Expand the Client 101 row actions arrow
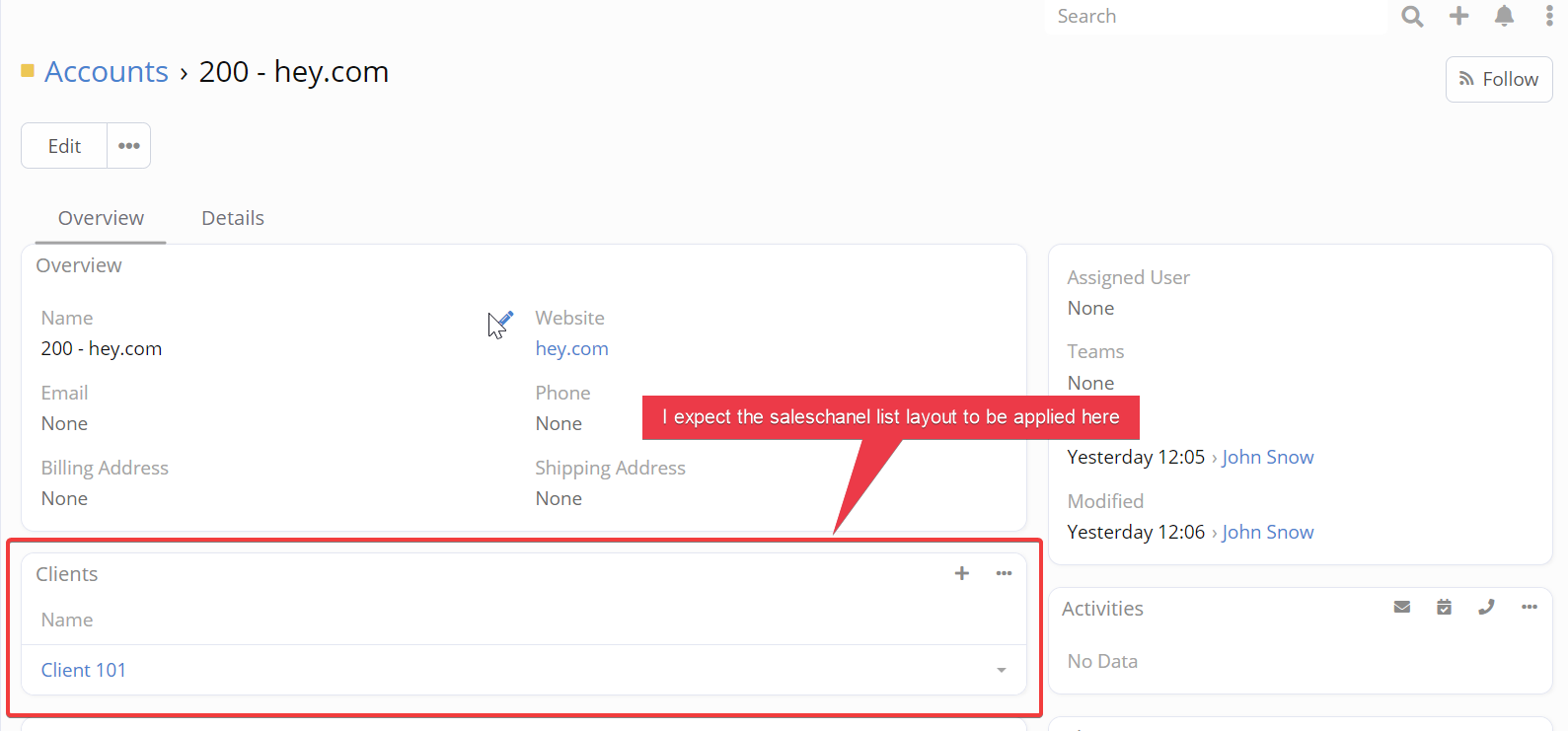 pyautogui.click(x=1002, y=670)
